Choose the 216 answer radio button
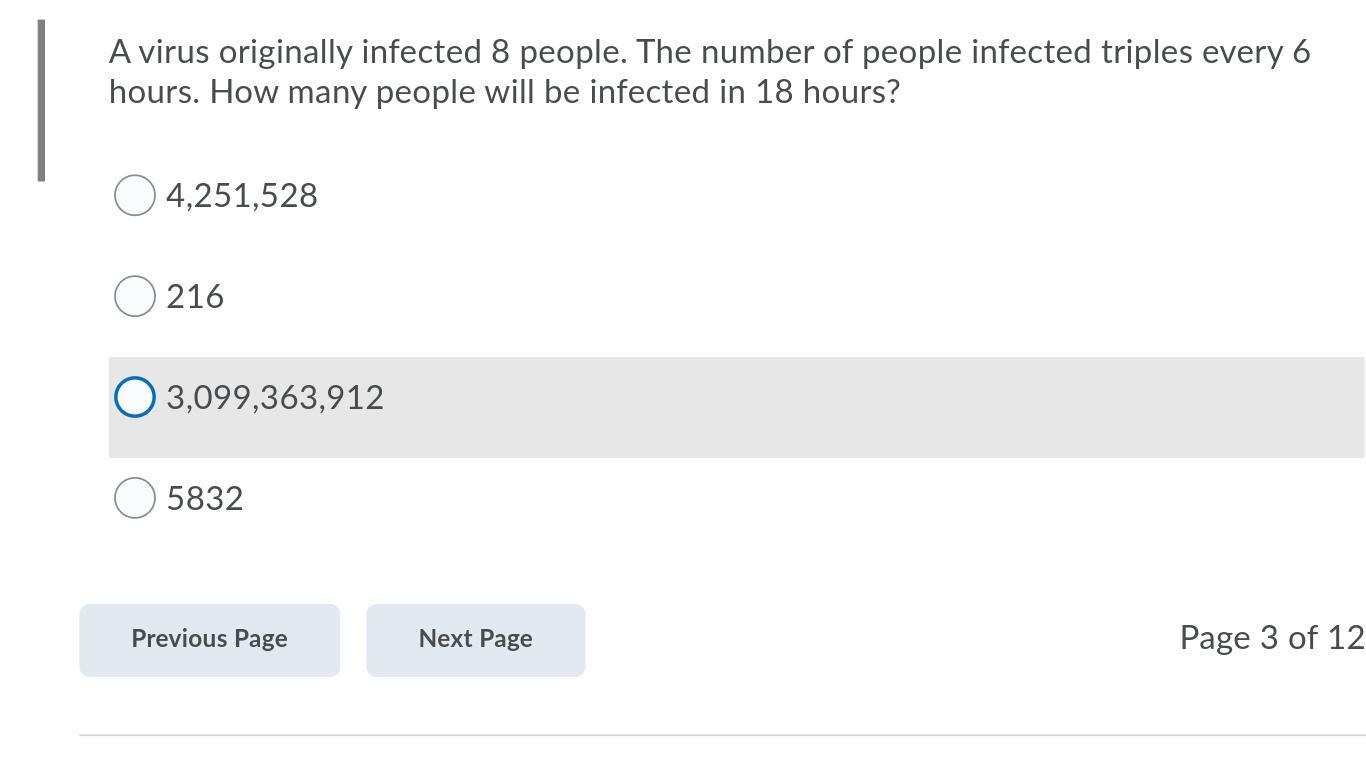This screenshot has height=768, width=1366. (135, 296)
